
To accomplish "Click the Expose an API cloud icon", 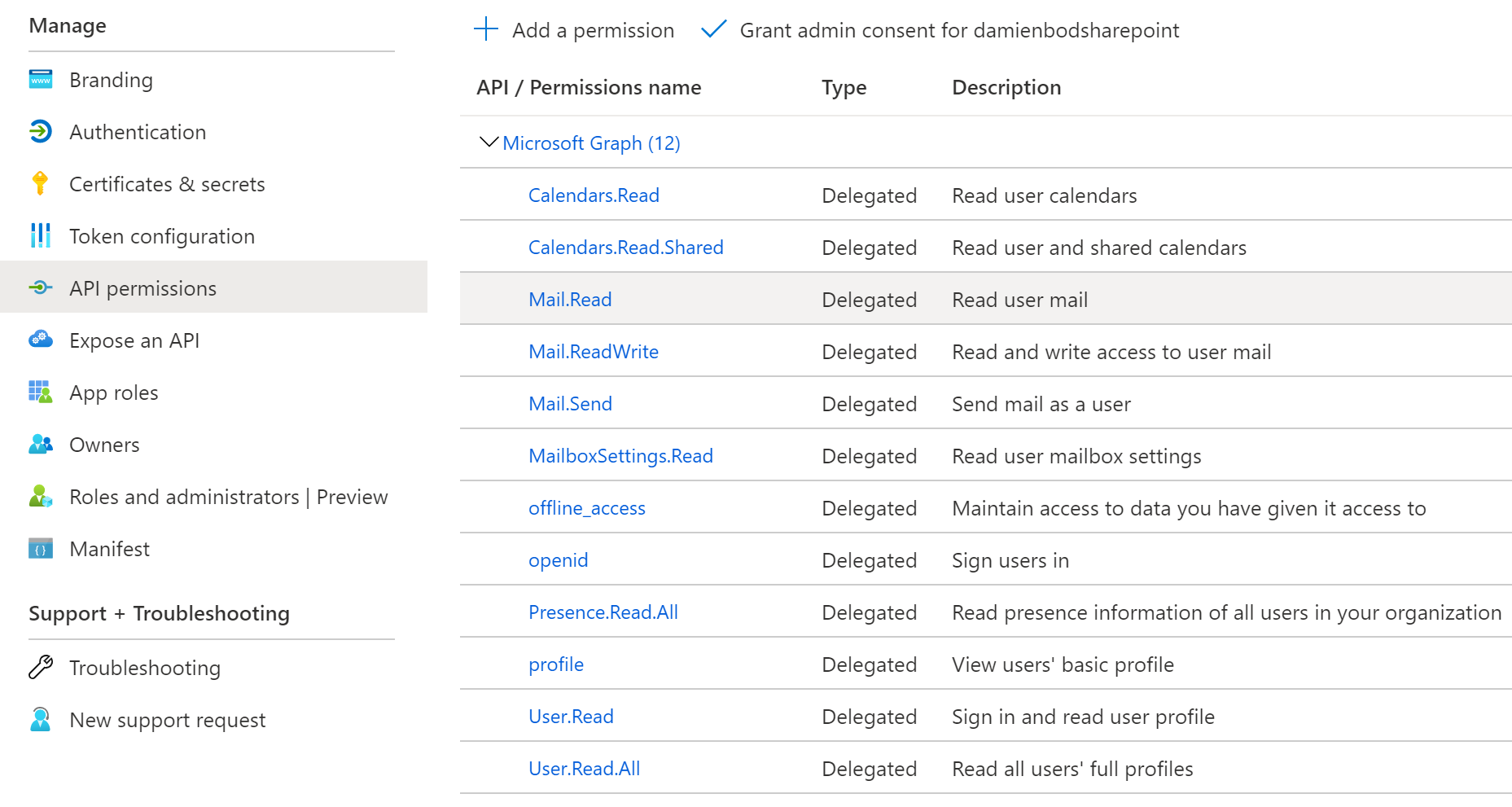I will coord(41,340).
